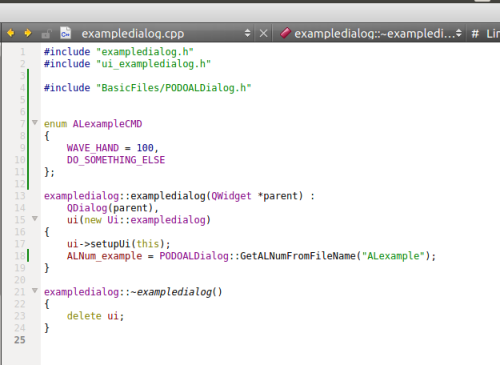Click line number 25 in the gutter
The image size is (500, 365).
click(x=20, y=340)
